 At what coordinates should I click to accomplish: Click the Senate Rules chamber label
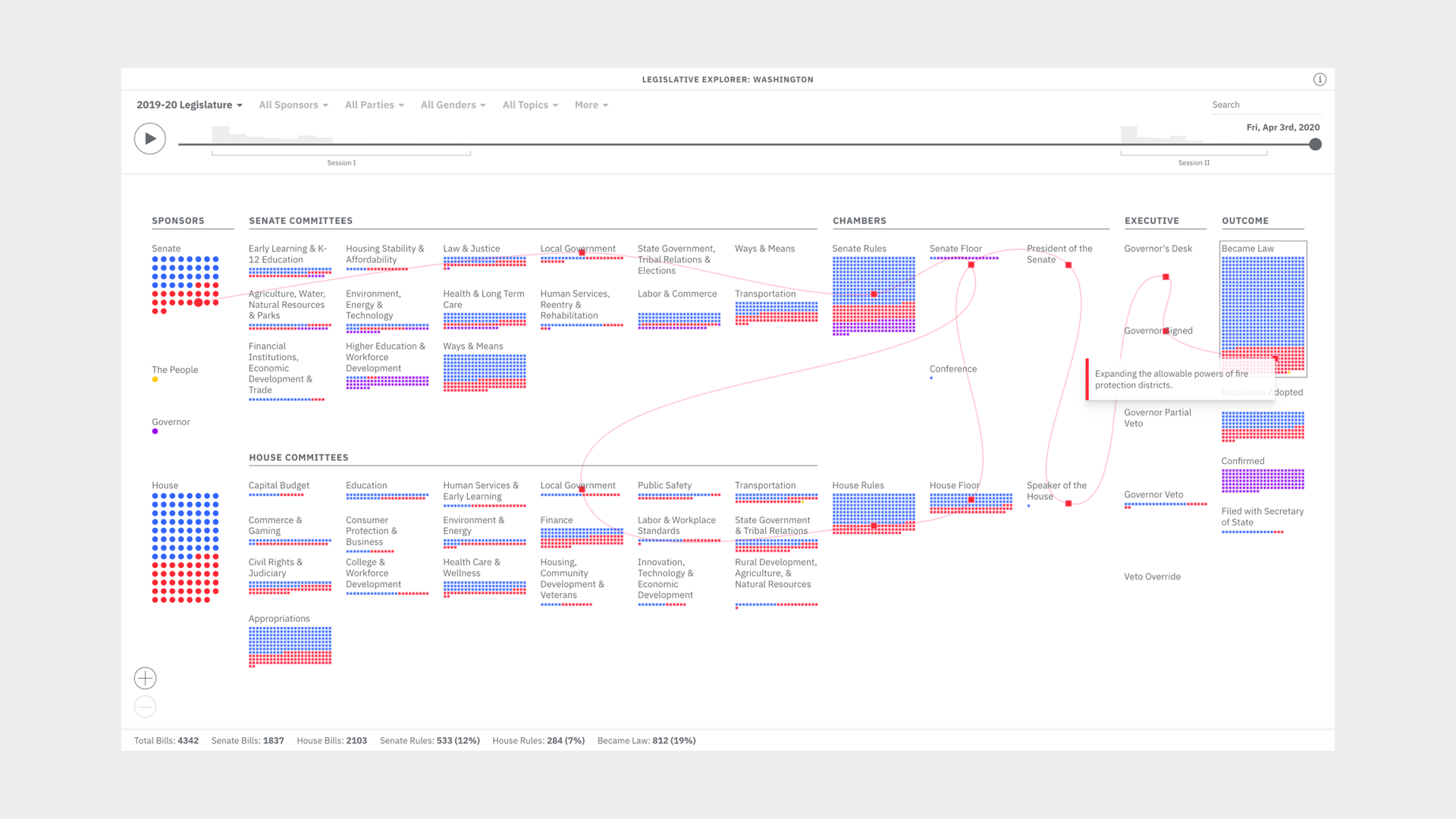click(859, 249)
